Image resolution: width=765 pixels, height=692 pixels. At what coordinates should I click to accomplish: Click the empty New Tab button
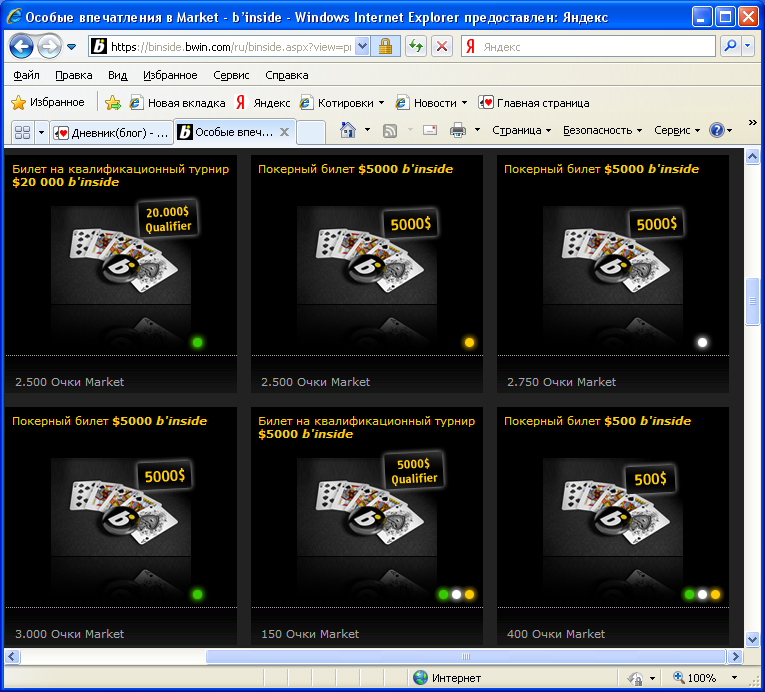tap(311, 132)
